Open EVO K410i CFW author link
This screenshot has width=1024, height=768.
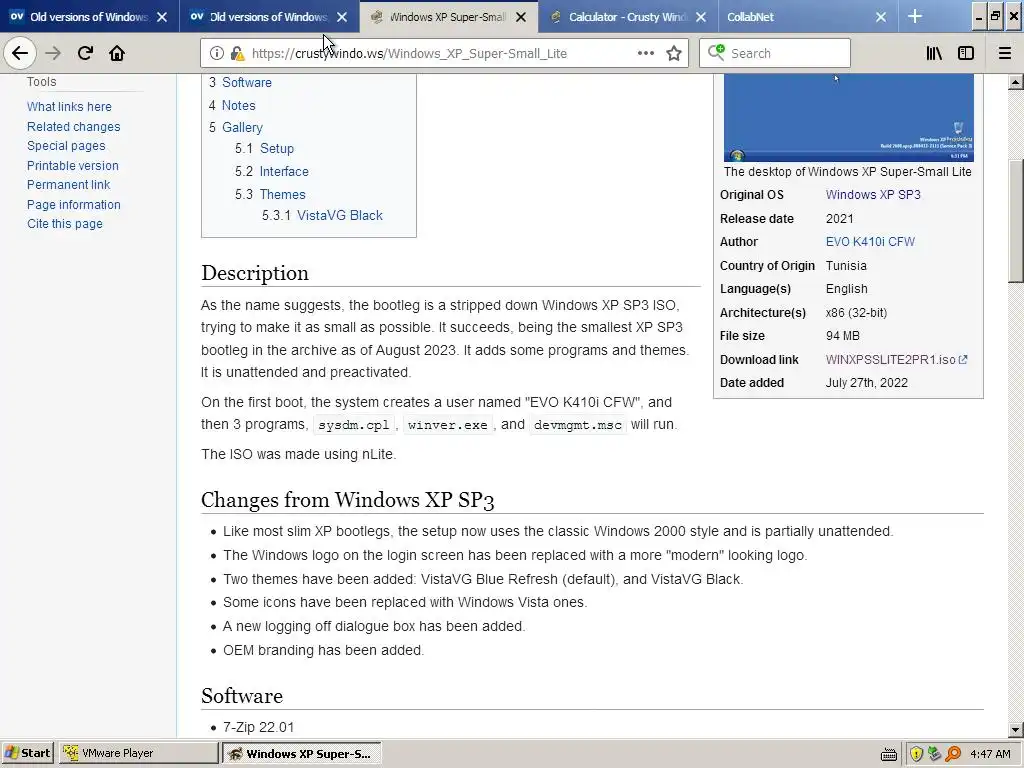870,242
